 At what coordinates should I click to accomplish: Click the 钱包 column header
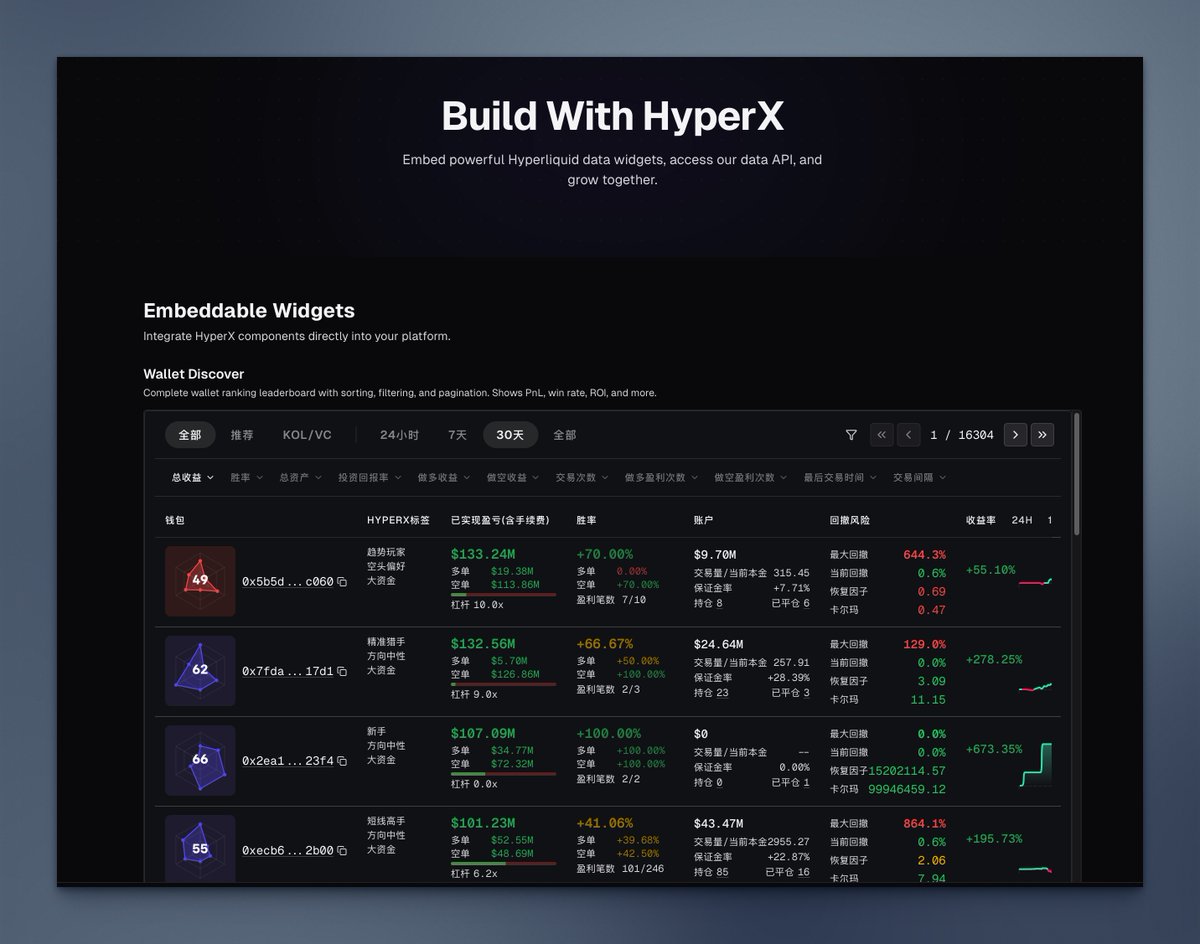tap(175, 521)
